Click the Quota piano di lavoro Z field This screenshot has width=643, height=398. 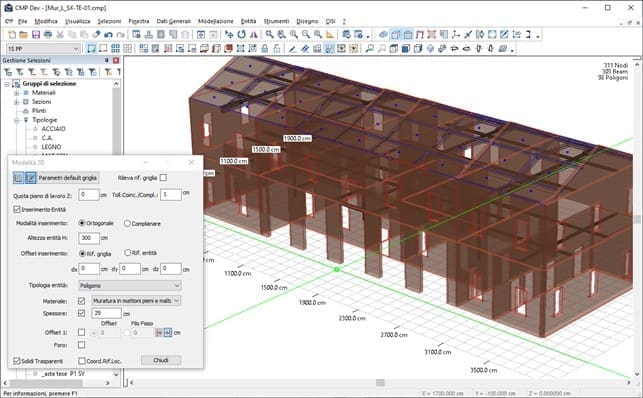pyautogui.click(x=89, y=194)
